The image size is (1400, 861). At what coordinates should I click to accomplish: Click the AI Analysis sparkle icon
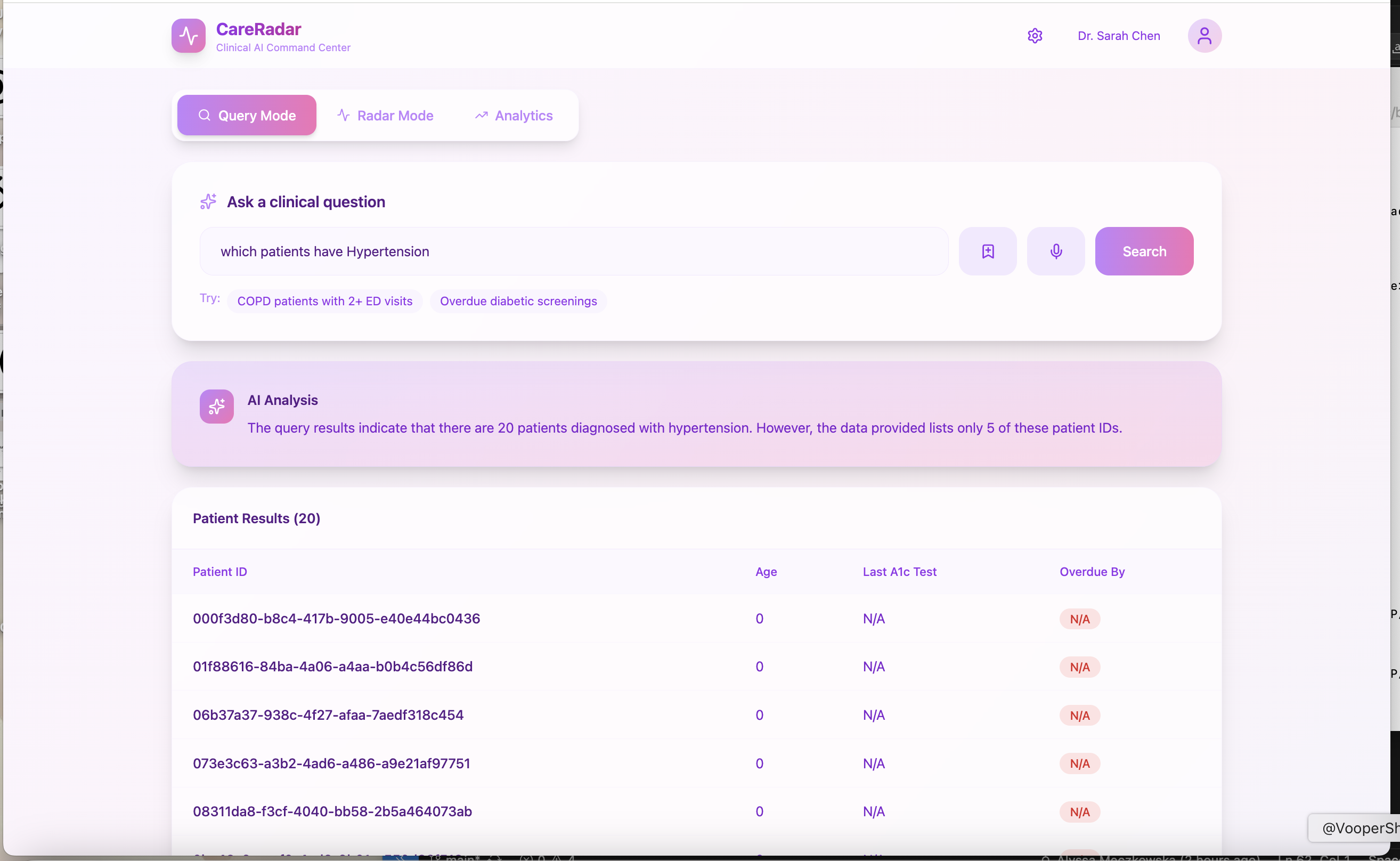(x=216, y=406)
